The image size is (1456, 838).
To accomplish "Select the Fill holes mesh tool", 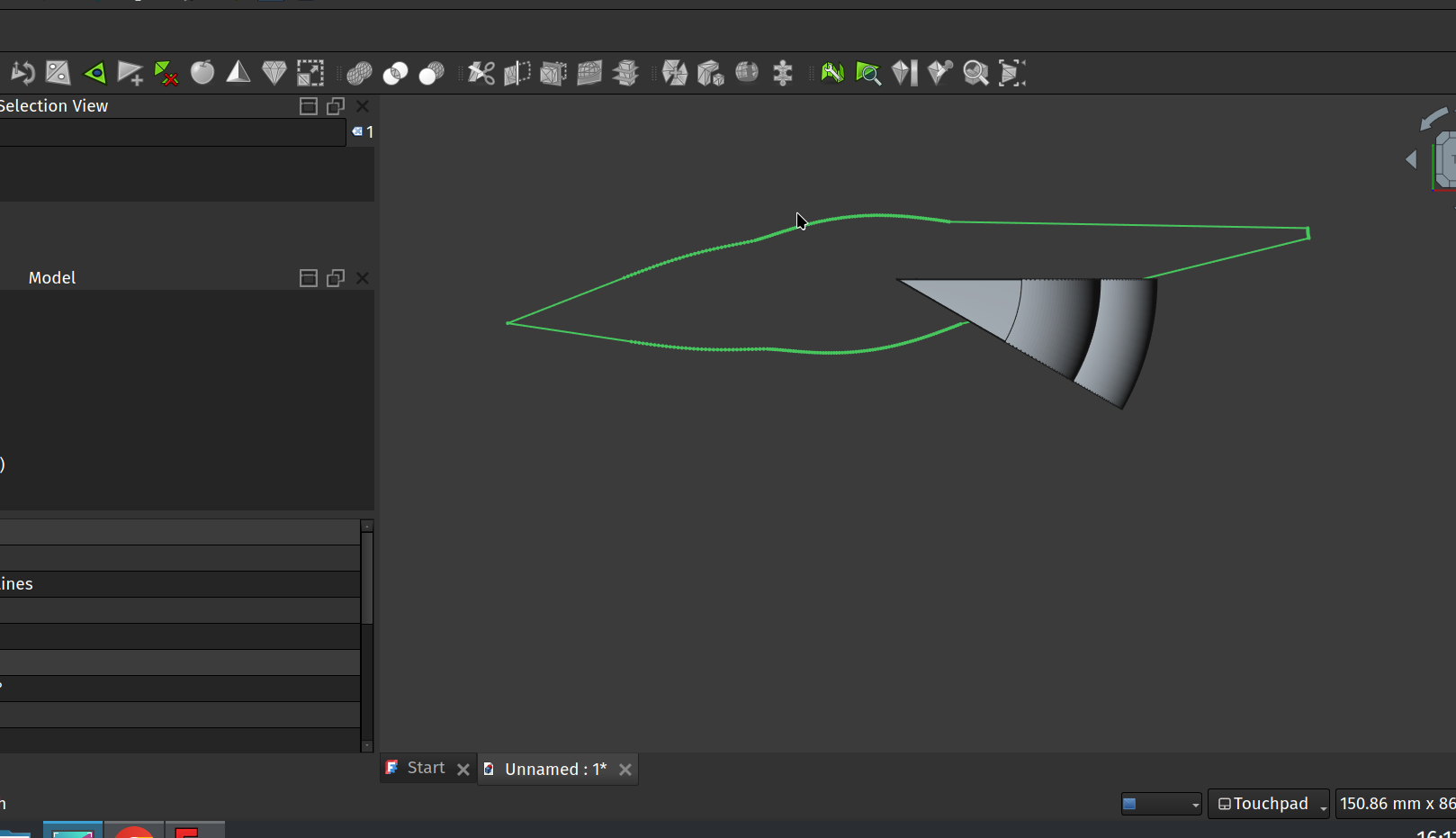I will (x=58, y=73).
